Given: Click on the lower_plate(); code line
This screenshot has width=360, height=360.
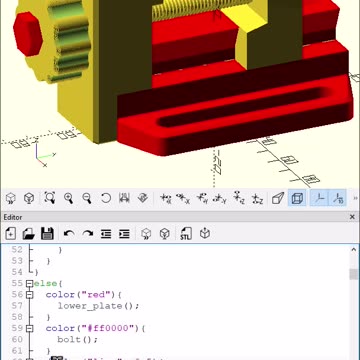Looking at the screenshot, I should coord(98,306).
